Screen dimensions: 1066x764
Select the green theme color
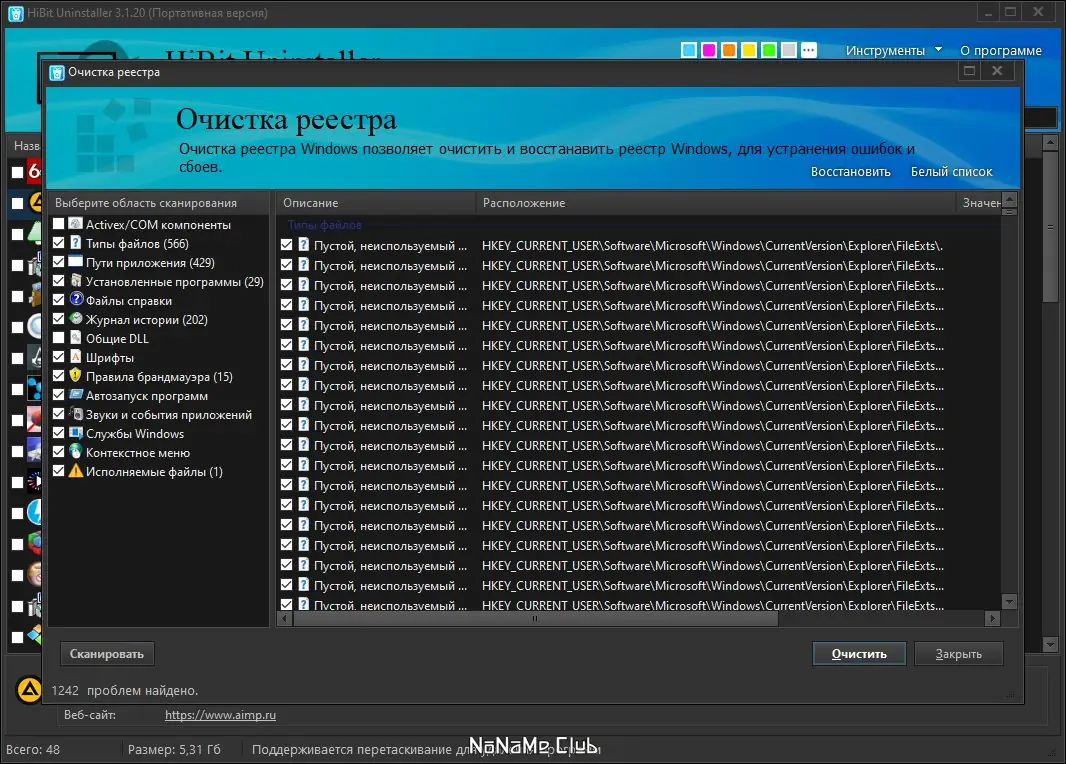pos(768,50)
